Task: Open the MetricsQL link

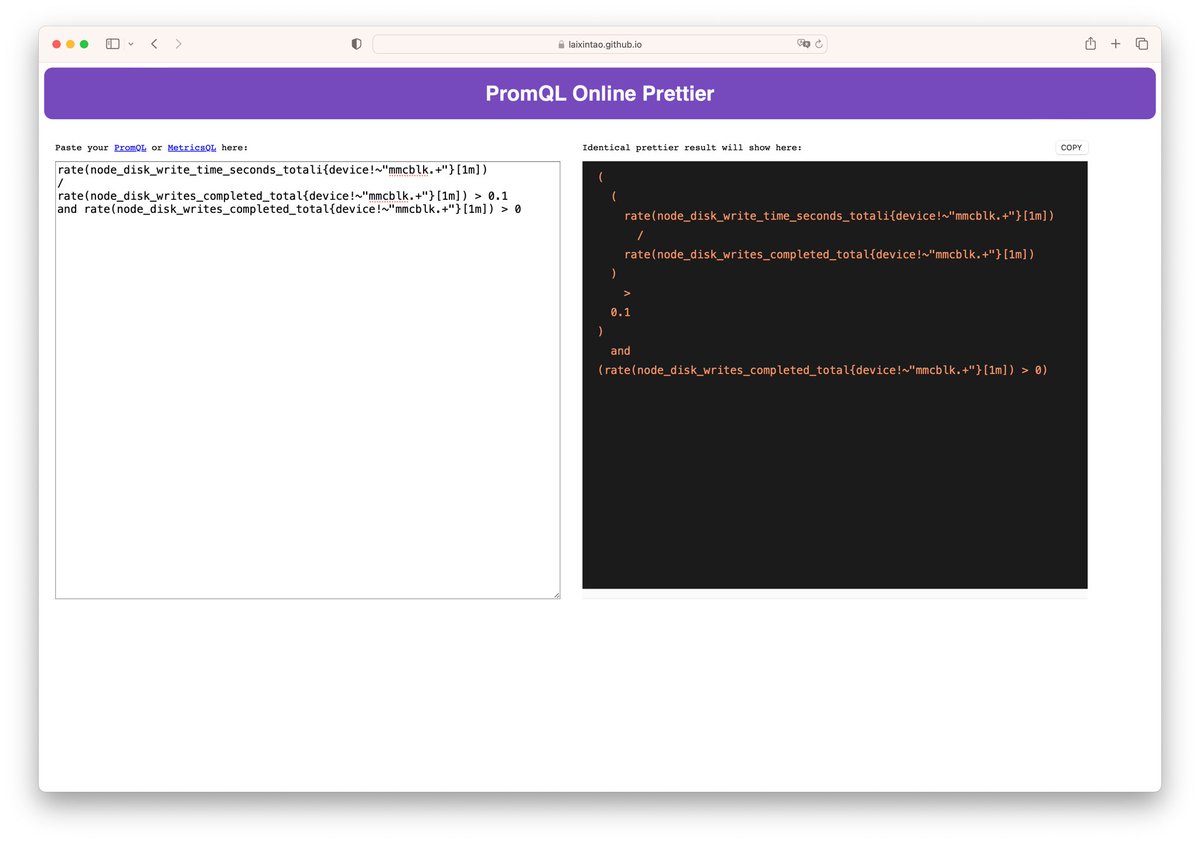Action: point(192,148)
